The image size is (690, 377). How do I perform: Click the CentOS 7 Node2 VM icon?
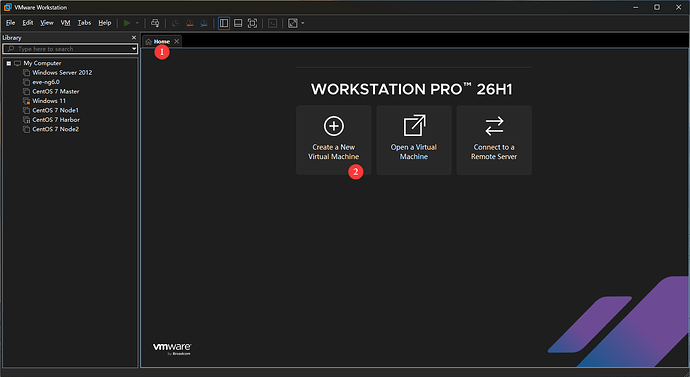click(x=26, y=129)
